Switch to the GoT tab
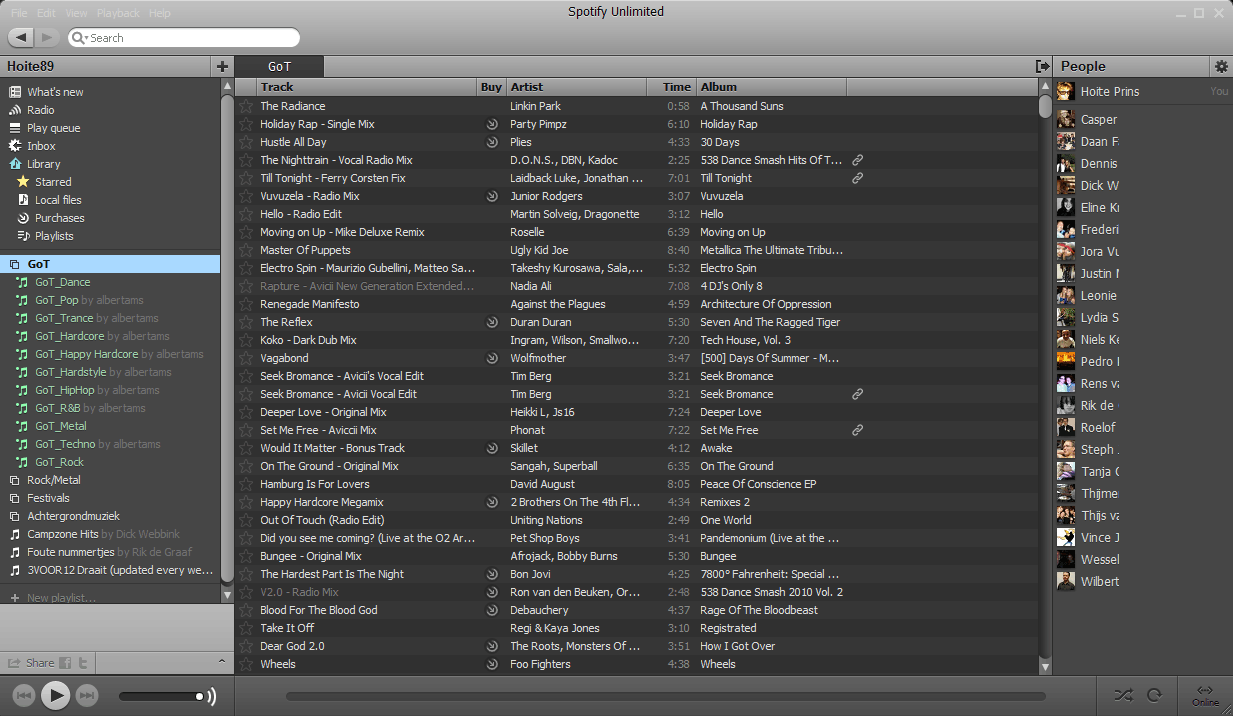Image resolution: width=1233 pixels, height=716 pixels. click(279, 66)
